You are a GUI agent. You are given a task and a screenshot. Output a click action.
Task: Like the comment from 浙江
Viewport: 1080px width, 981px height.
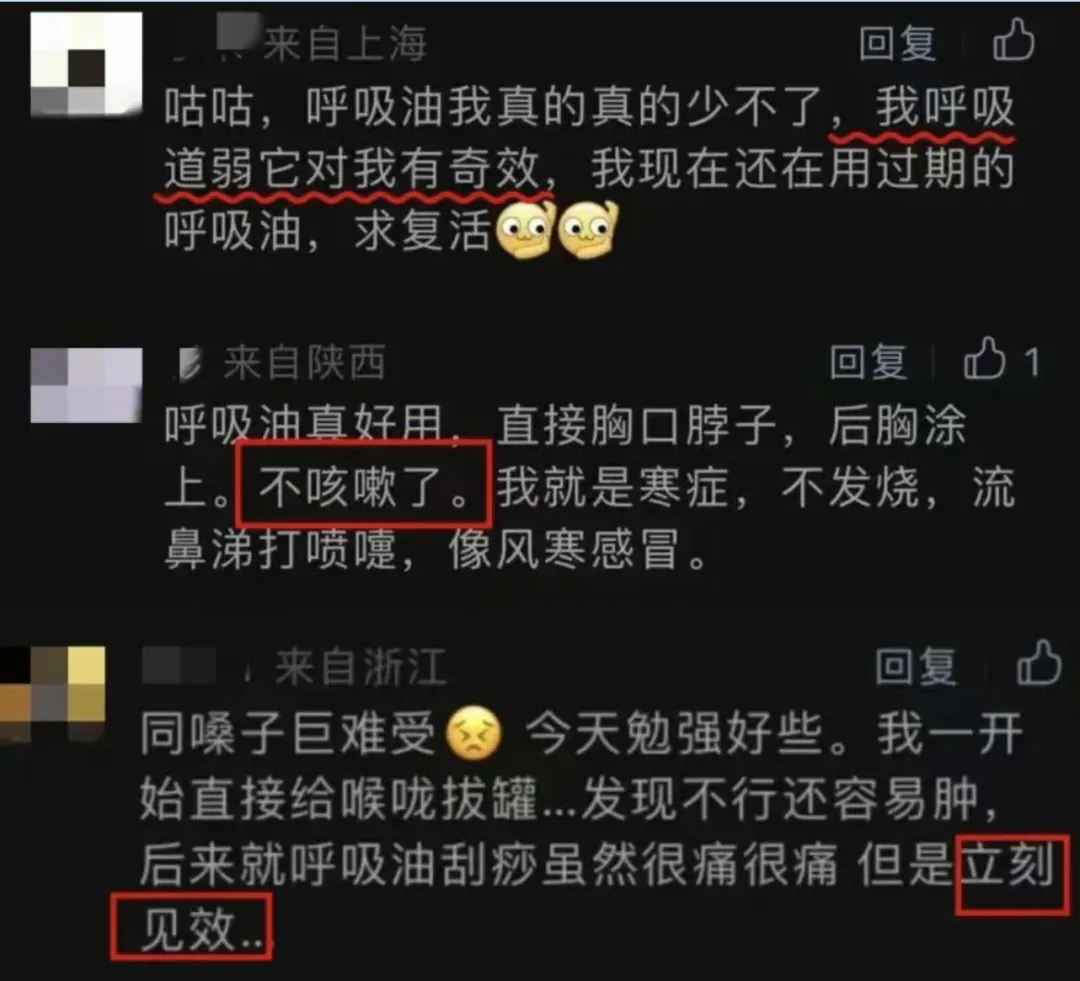1039,663
